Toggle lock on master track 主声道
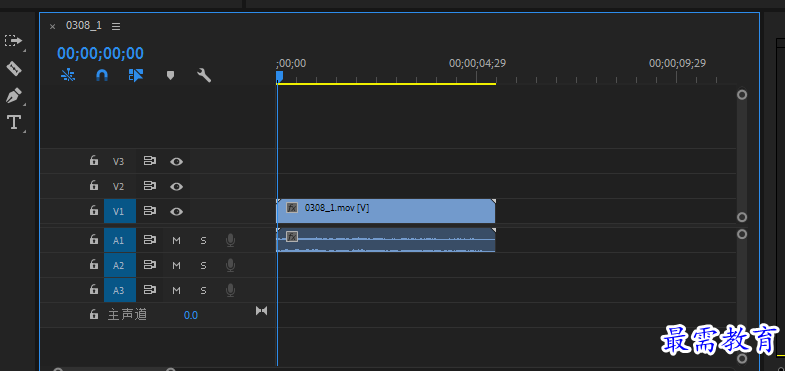Viewport: 785px width, 371px height. (94, 314)
